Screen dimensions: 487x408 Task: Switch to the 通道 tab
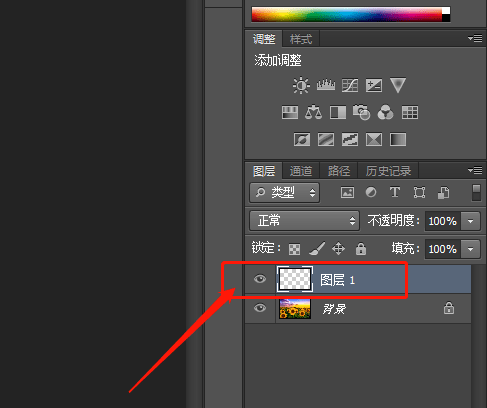point(301,171)
